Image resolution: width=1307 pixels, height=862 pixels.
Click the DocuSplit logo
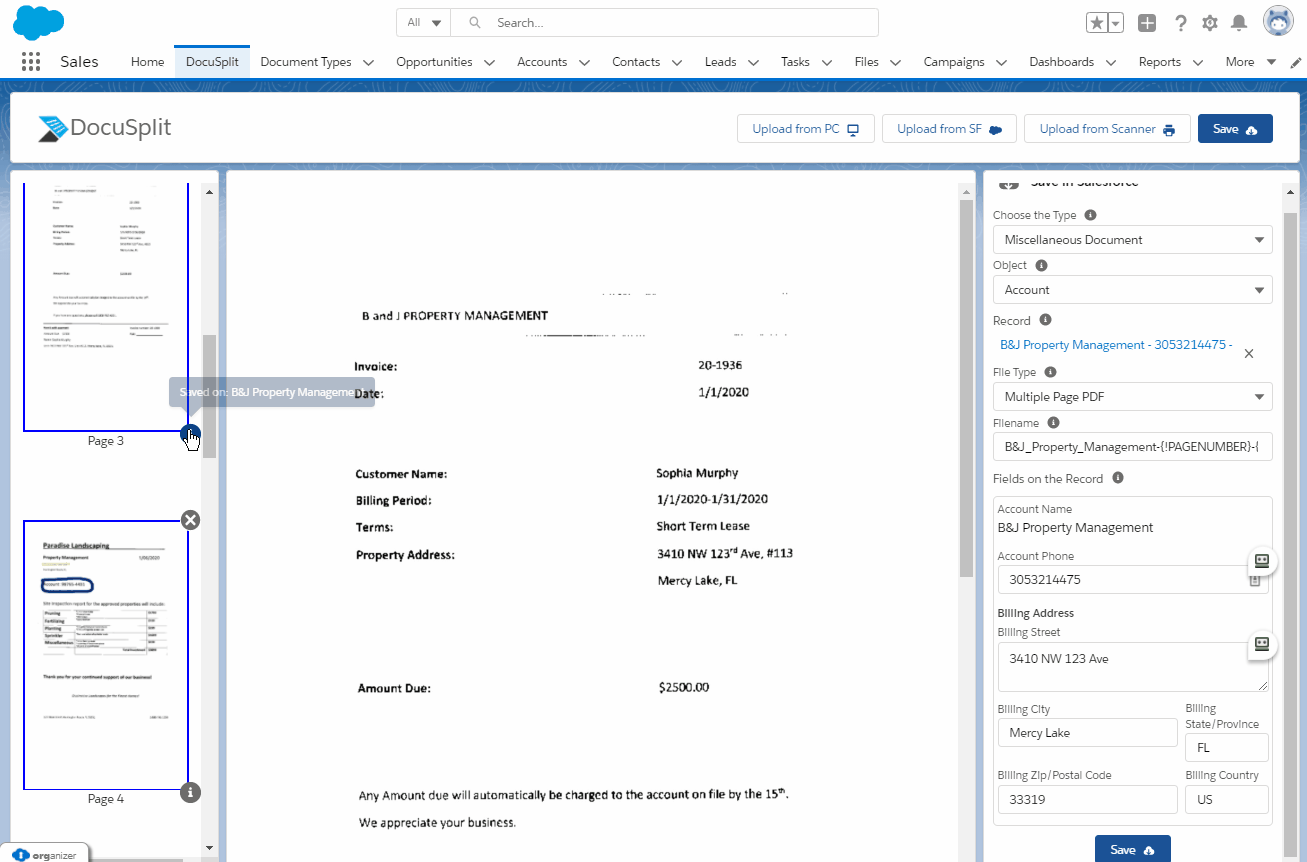coord(104,128)
